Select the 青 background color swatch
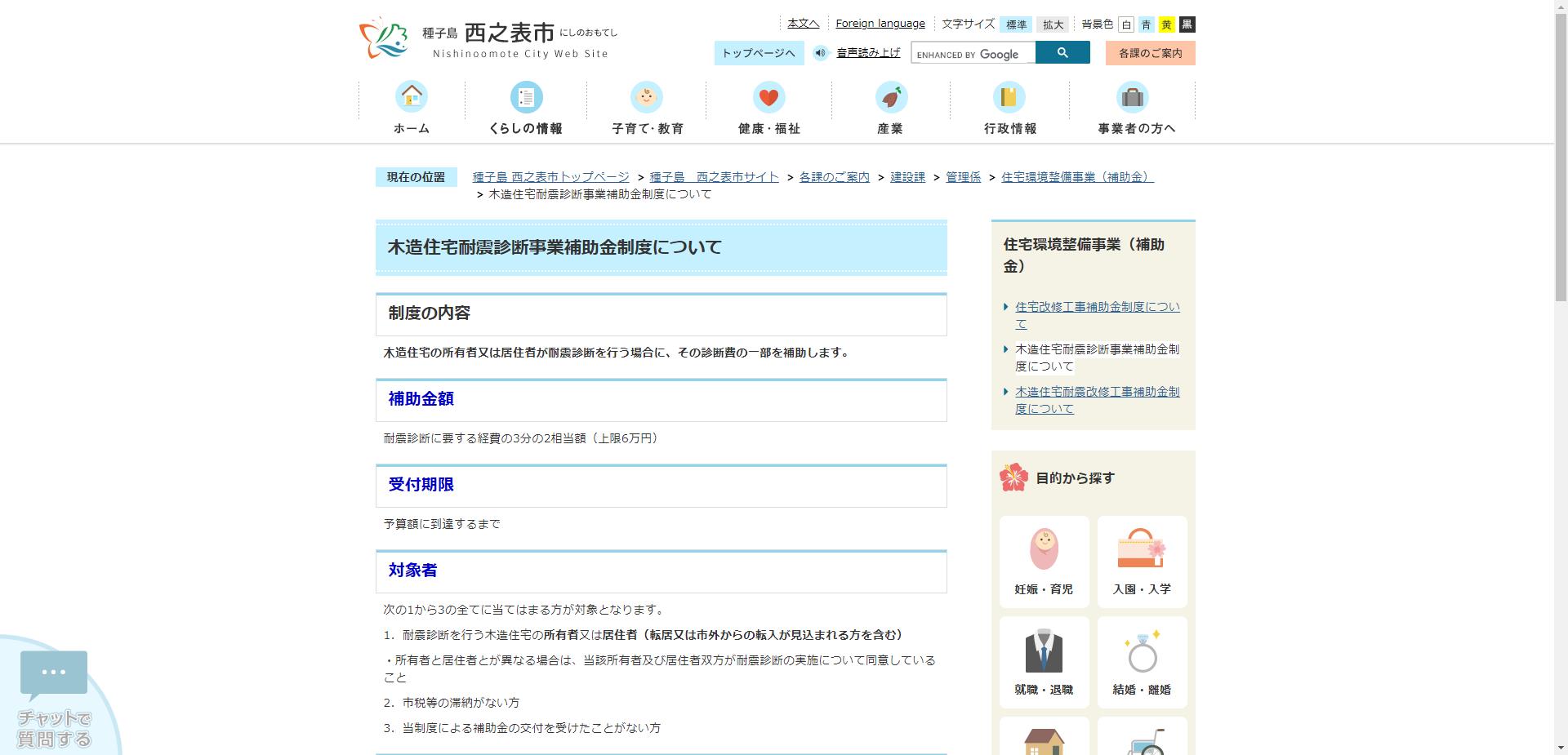 pos(1147,24)
